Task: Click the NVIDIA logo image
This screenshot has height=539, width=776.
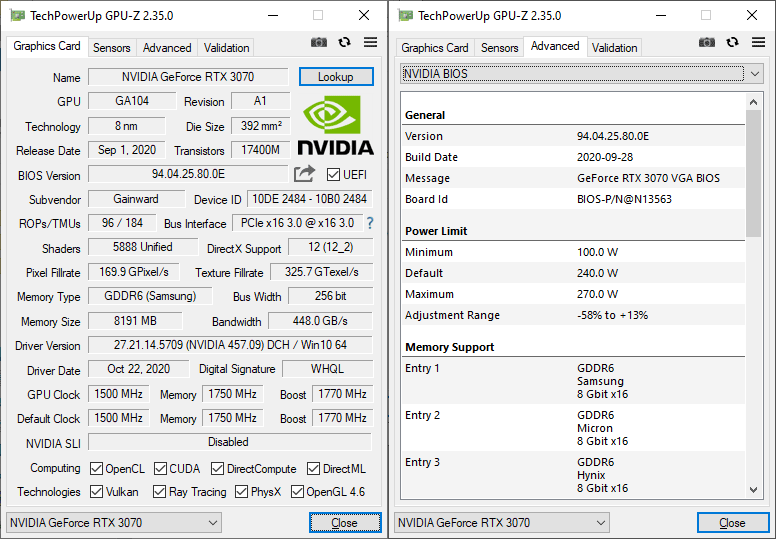Action: click(335, 125)
